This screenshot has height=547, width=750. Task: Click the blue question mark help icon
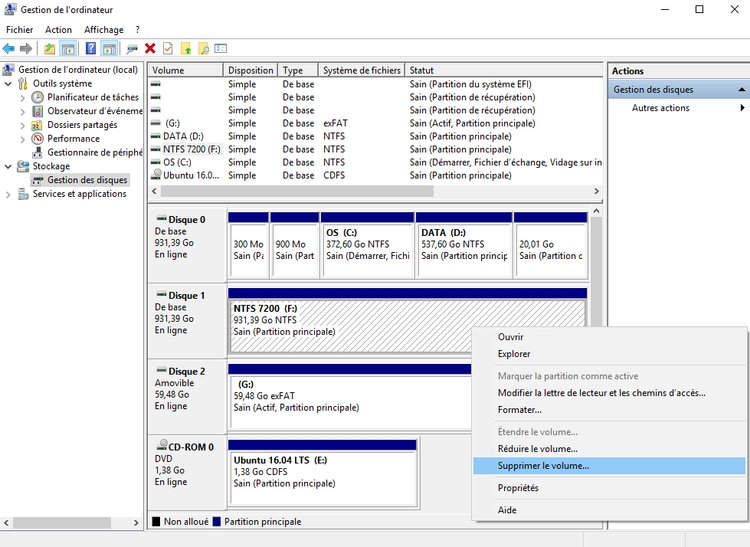pos(90,48)
